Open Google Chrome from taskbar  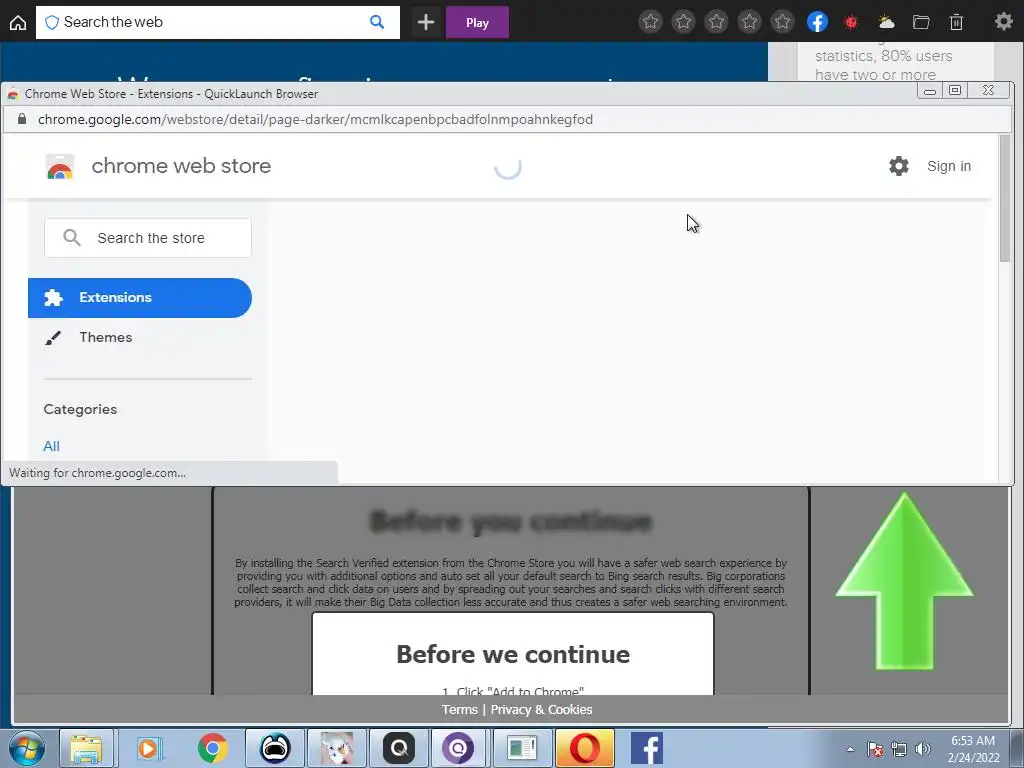212,748
